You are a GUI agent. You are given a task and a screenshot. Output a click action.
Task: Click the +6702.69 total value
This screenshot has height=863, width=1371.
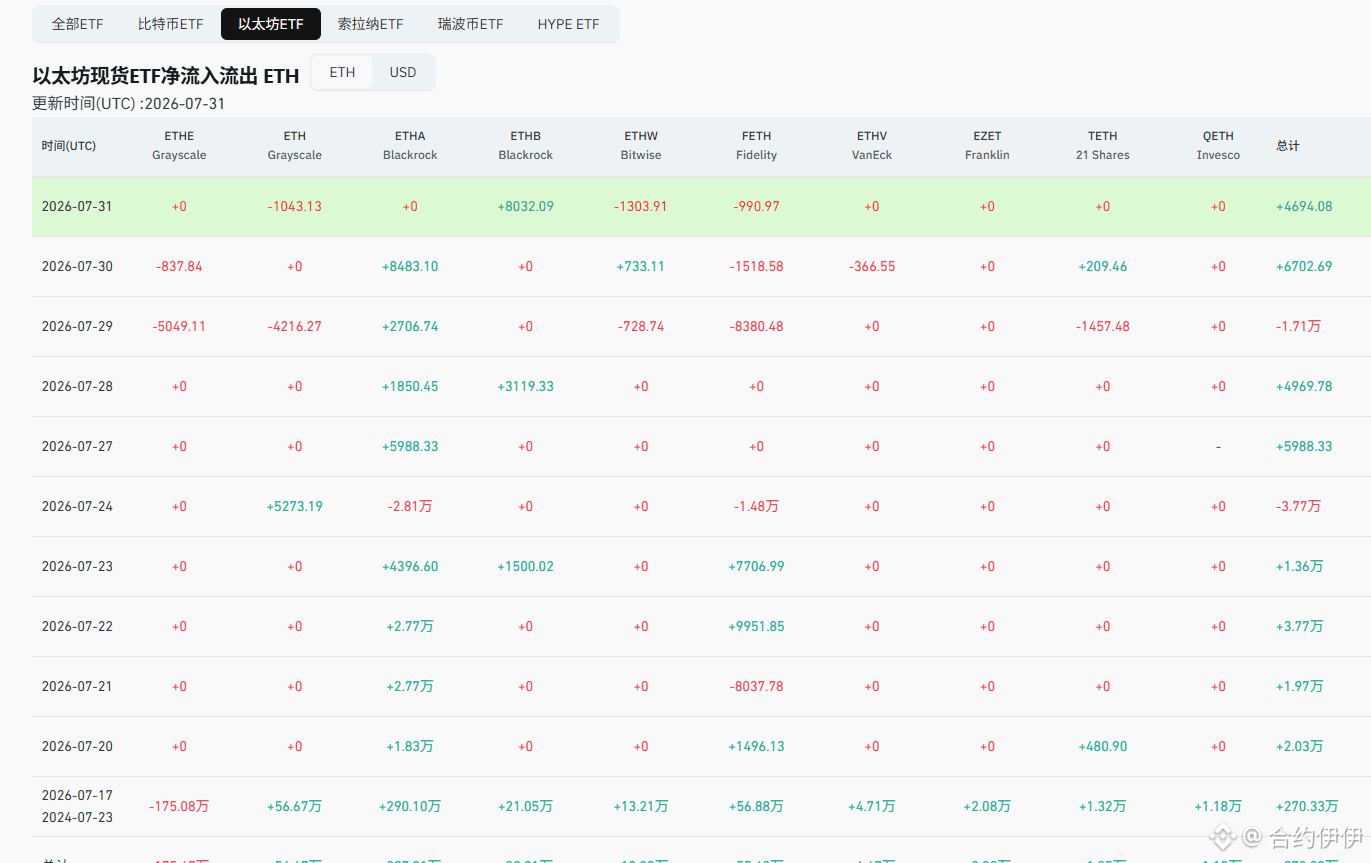point(1304,267)
